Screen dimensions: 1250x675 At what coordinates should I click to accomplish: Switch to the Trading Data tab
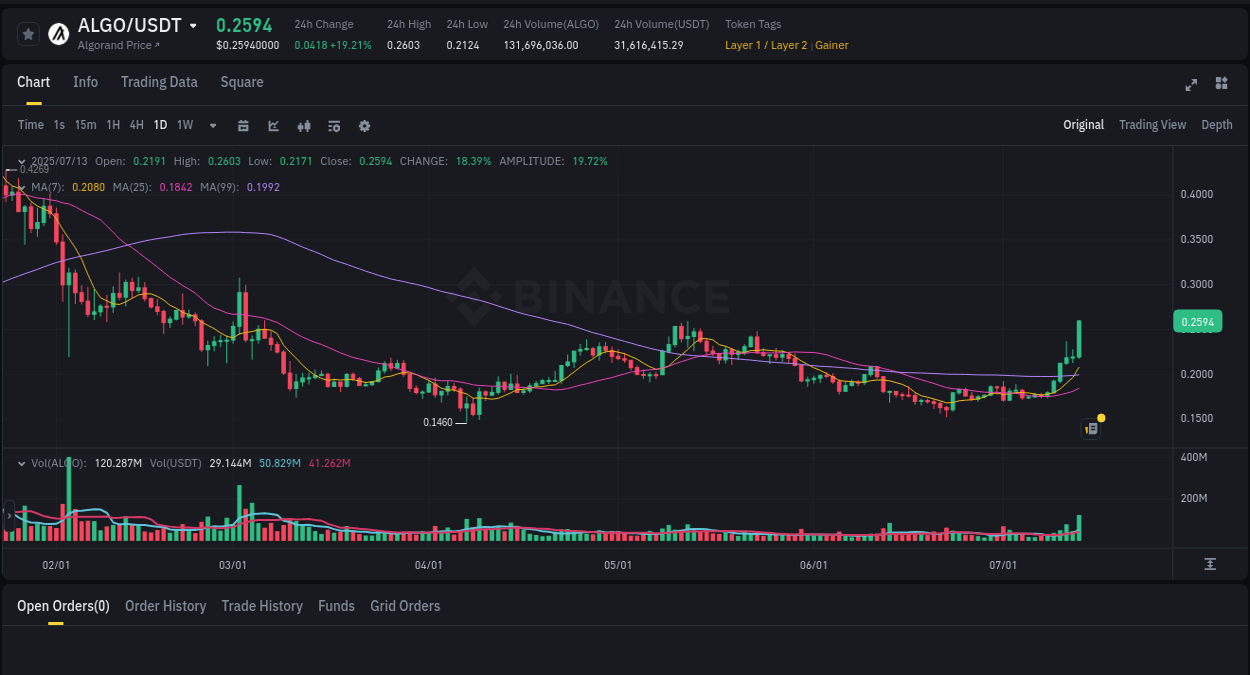pyautogui.click(x=159, y=82)
